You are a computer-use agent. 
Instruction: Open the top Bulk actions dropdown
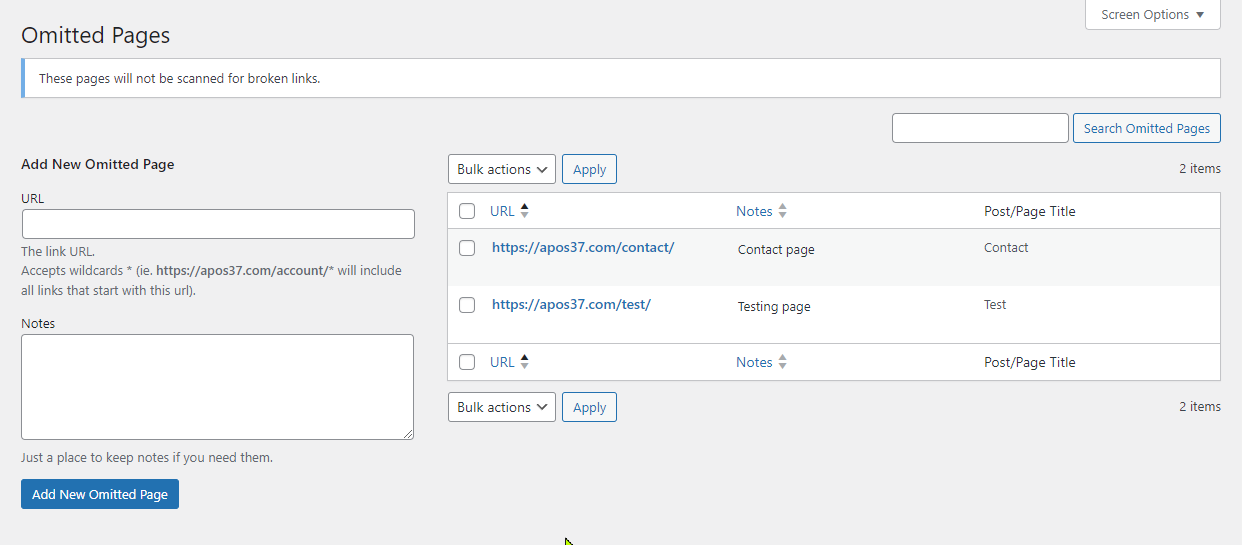[502, 169]
